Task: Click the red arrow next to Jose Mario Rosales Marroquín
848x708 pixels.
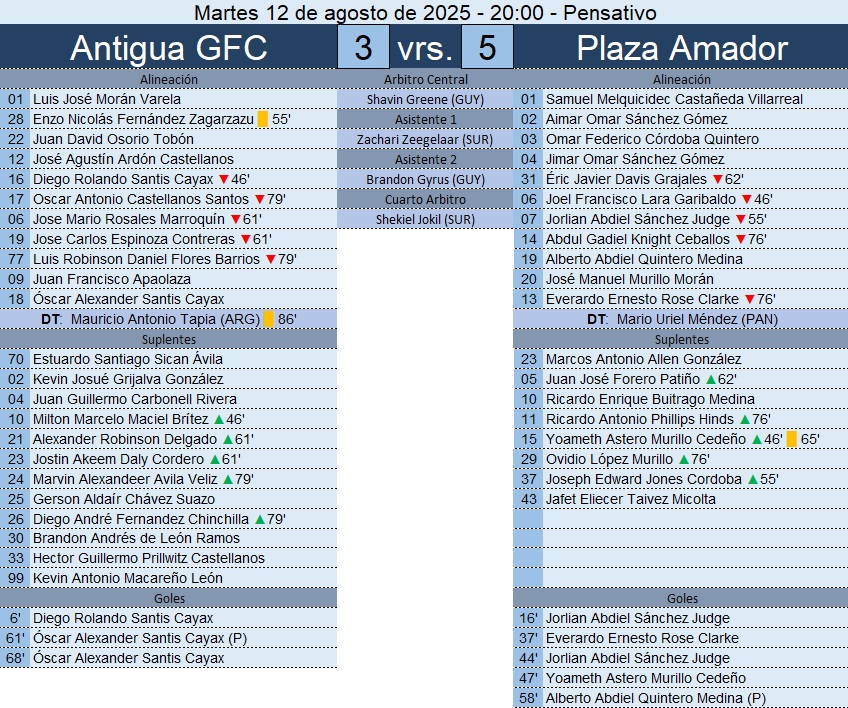Action: point(235,219)
